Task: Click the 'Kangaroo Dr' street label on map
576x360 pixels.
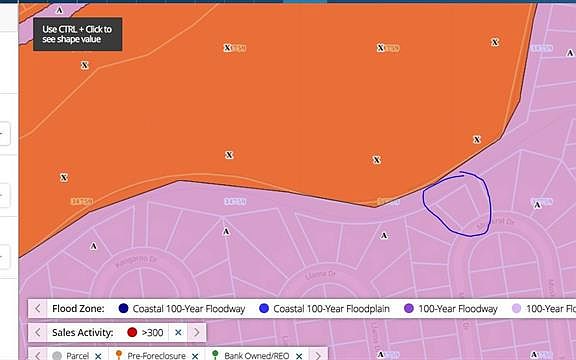Action: coord(136,262)
